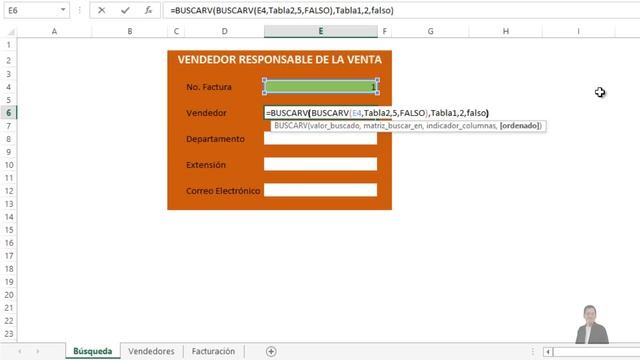Click the horizontal scrollbar track
Image resolution: width=640 pixels, height=360 pixels.
point(597,351)
